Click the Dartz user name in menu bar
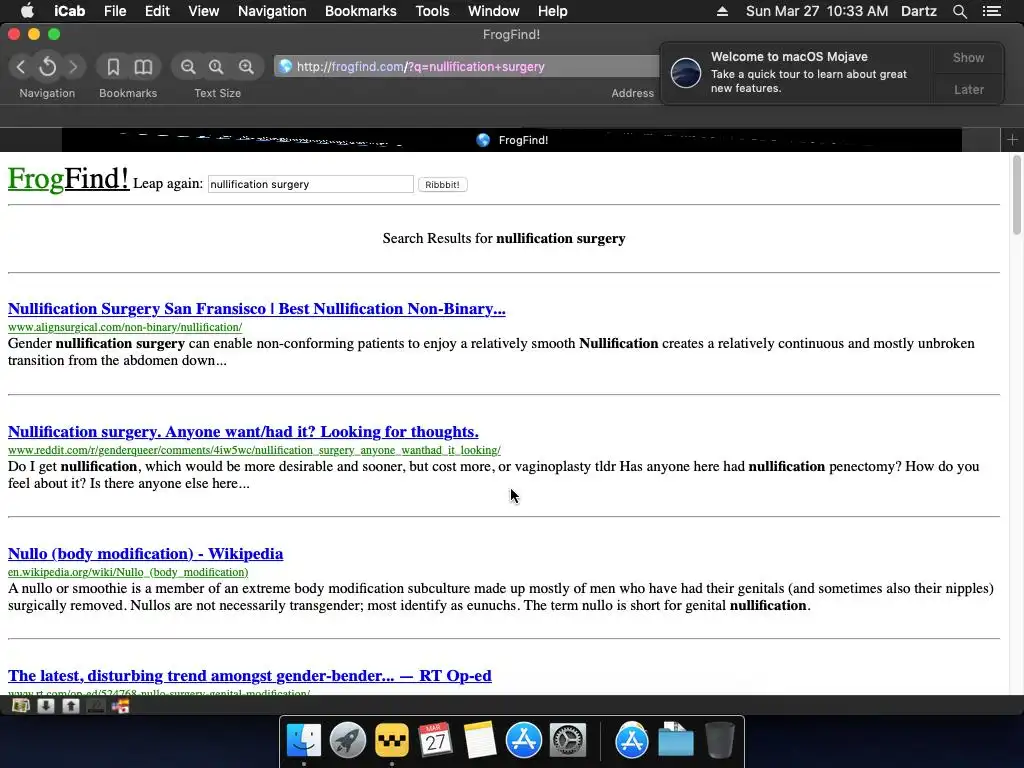 pyautogui.click(x=918, y=11)
